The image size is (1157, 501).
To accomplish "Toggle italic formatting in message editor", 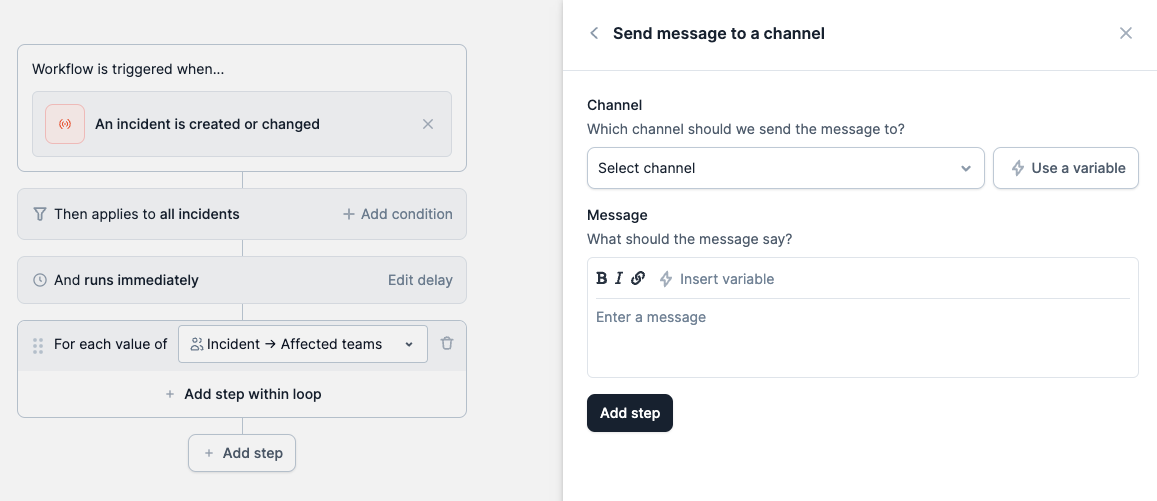I will tap(619, 279).
